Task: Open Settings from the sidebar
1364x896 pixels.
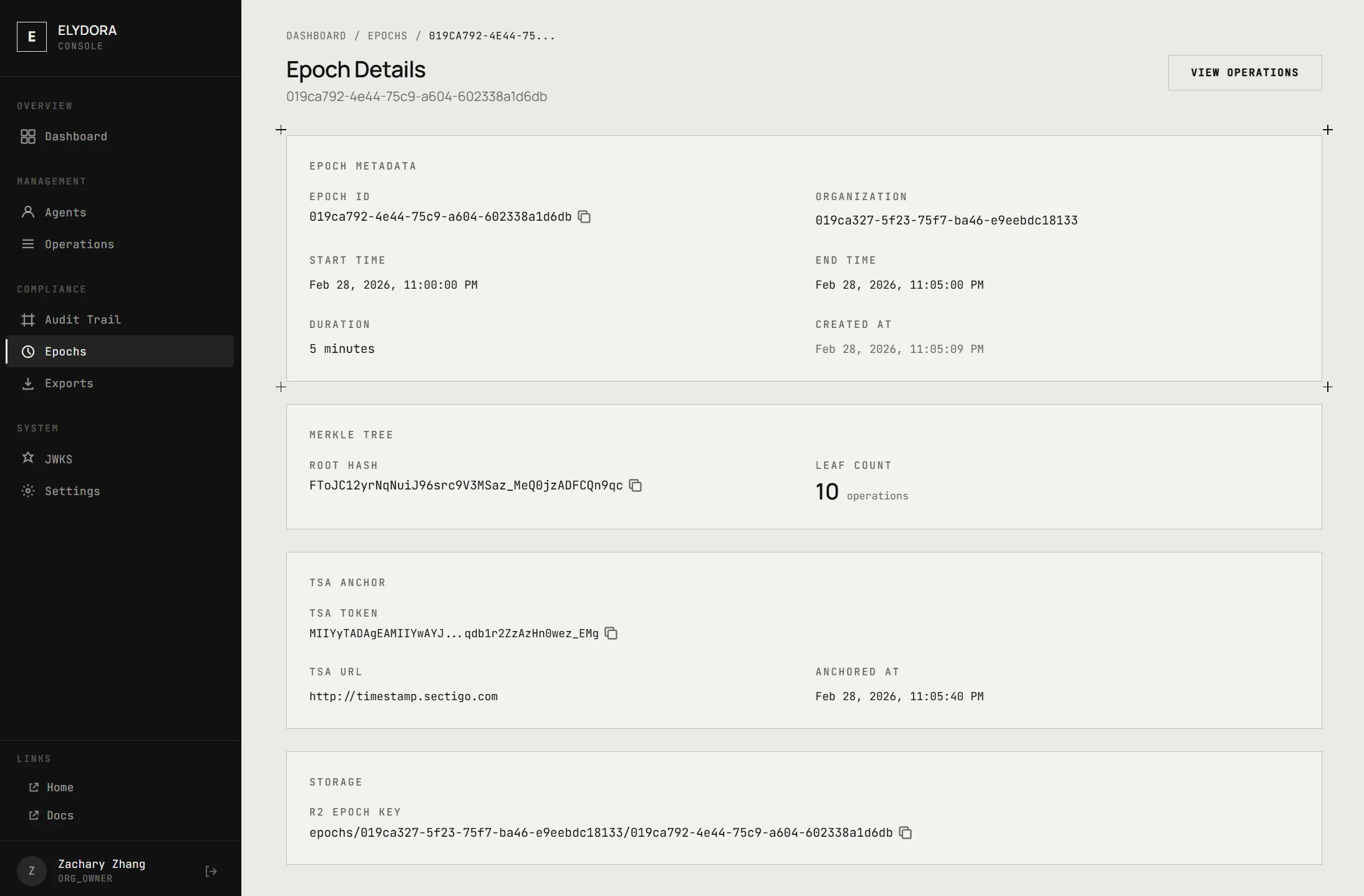Action: [x=72, y=491]
